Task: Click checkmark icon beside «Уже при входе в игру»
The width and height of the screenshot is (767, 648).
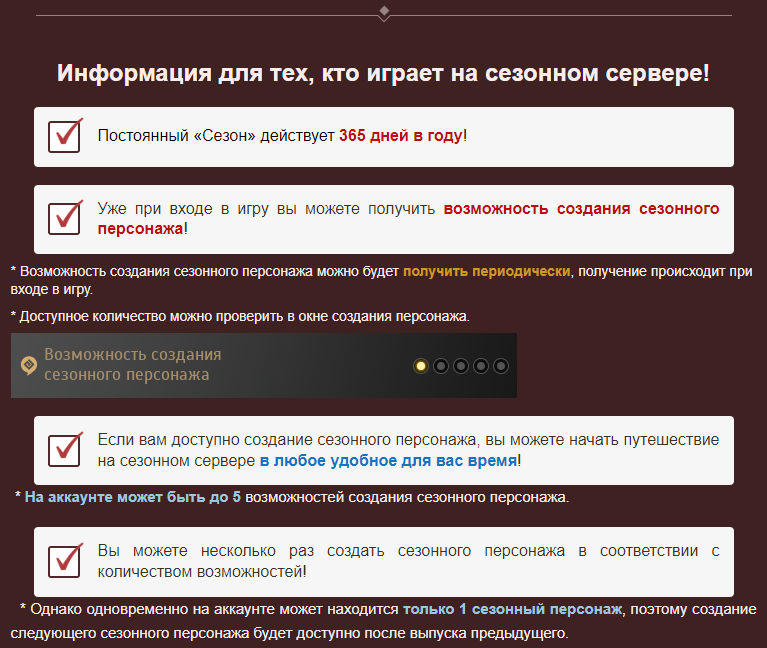Action: [x=65, y=218]
